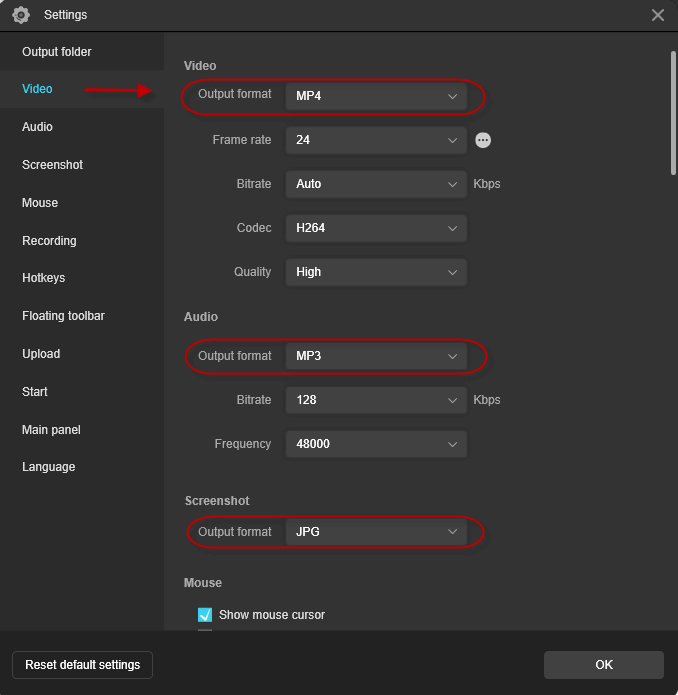Toggle the Show mouse cursor checkbox

click(x=205, y=615)
